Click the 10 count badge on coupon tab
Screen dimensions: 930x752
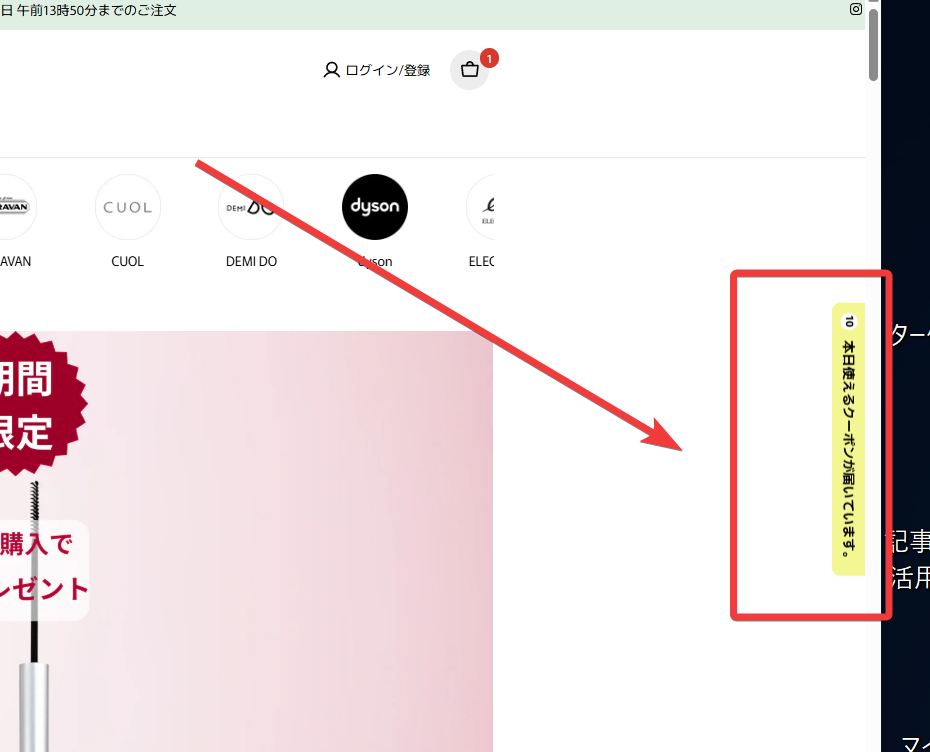click(x=849, y=321)
